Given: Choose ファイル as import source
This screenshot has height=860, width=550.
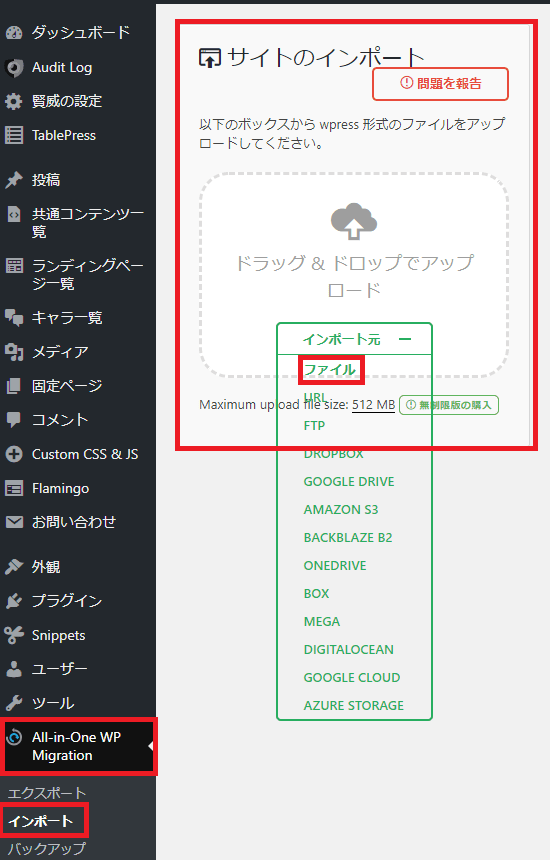Looking at the screenshot, I should [330, 370].
